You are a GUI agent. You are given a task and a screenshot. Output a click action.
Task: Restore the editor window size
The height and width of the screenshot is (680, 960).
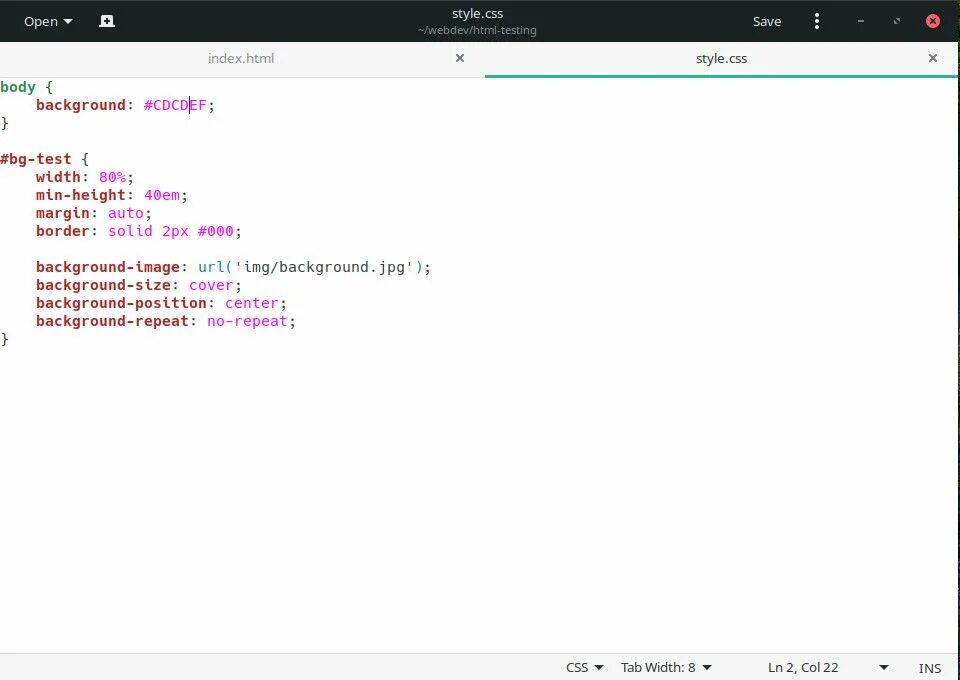(x=897, y=21)
